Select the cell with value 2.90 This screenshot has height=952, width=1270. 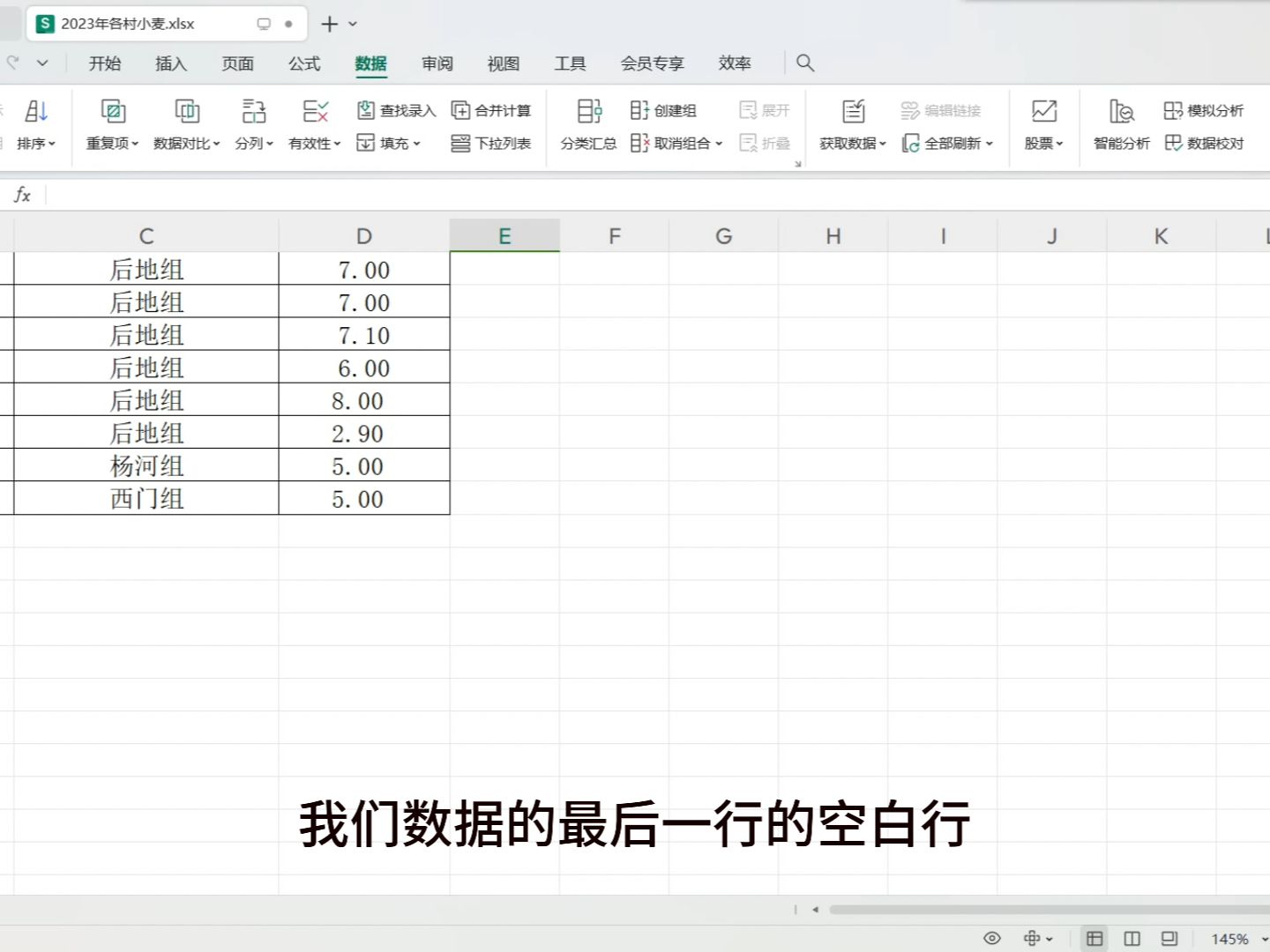364,433
